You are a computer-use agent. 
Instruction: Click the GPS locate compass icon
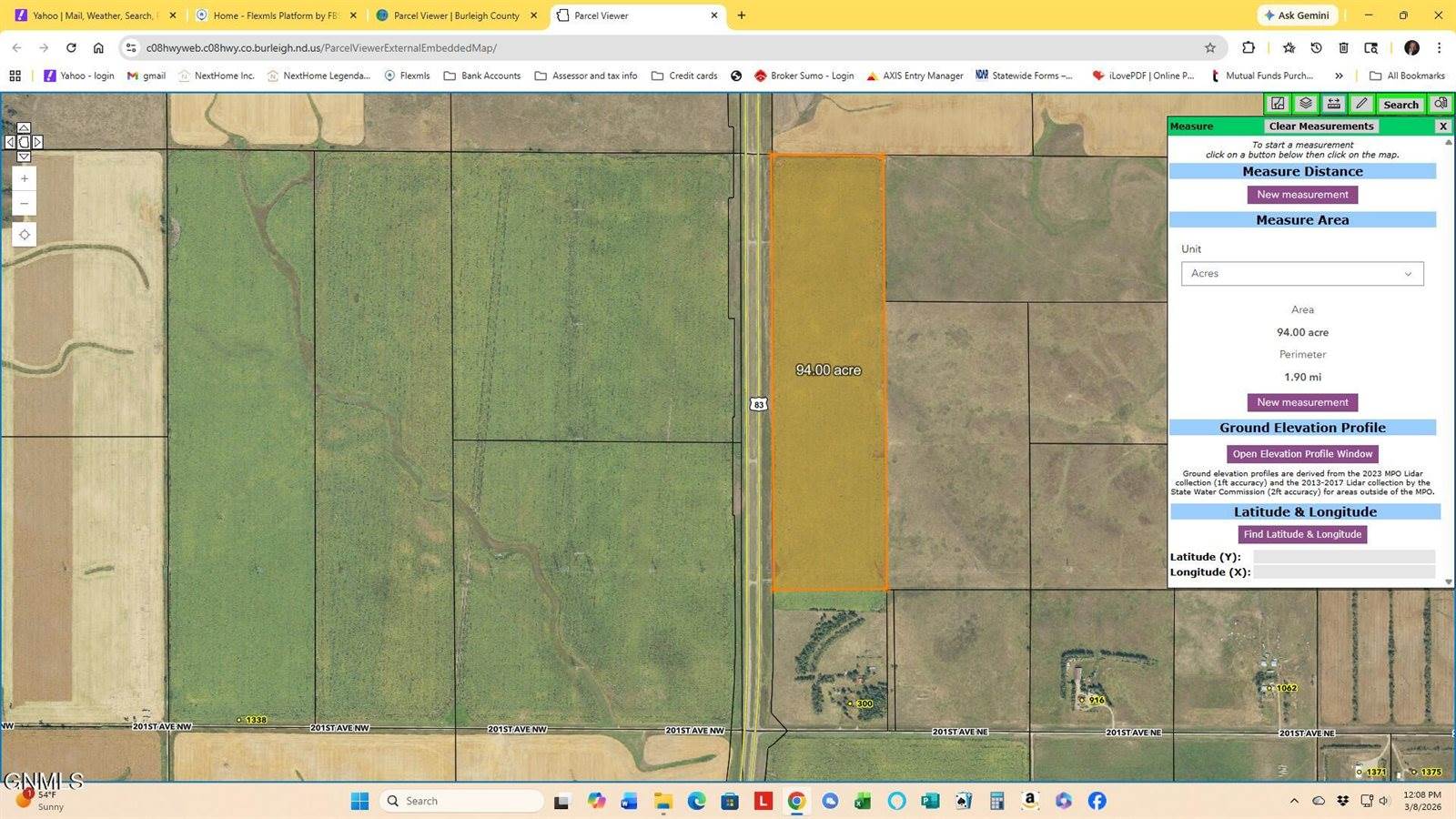point(25,235)
